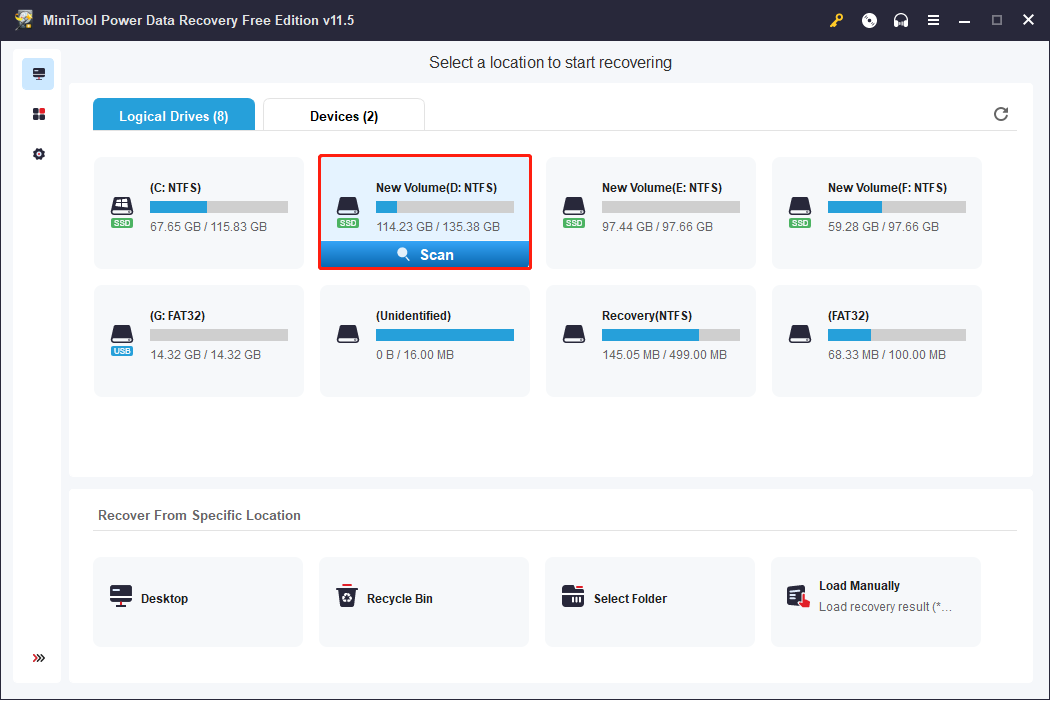Choose Select Folder text
This screenshot has width=1051, height=701.
[x=630, y=598]
